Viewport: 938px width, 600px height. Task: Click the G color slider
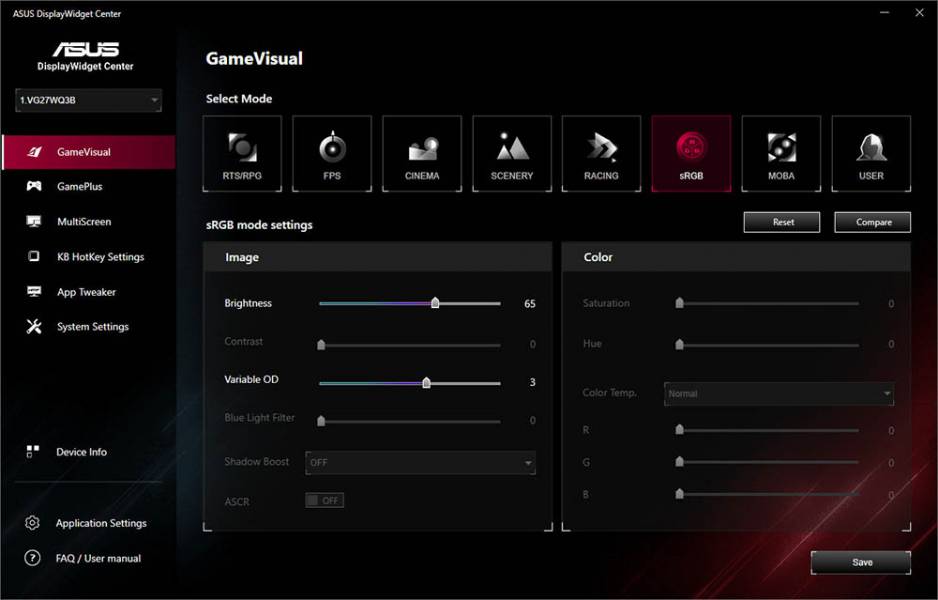768,462
